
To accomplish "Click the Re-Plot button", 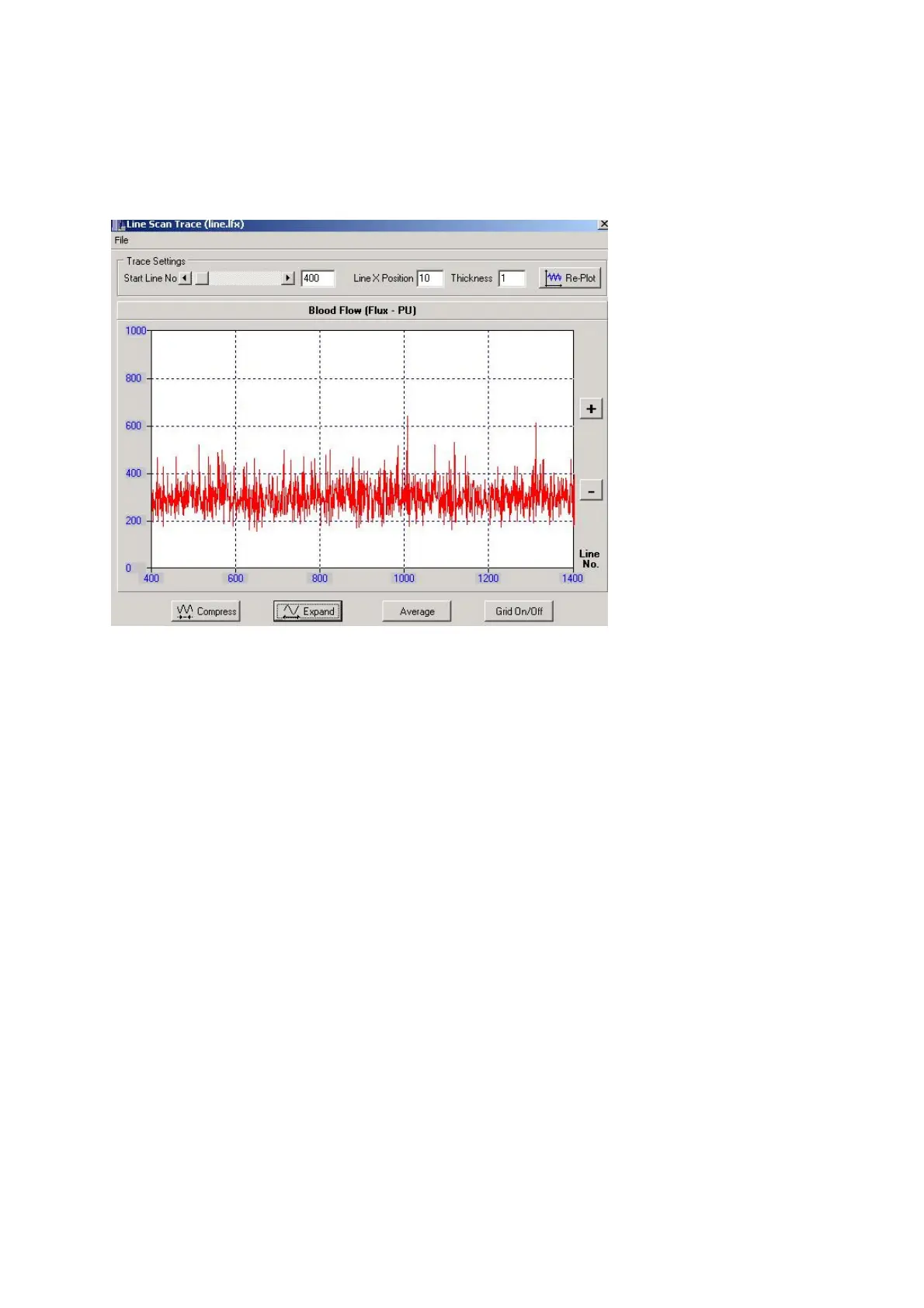I will tap(570, 278).
